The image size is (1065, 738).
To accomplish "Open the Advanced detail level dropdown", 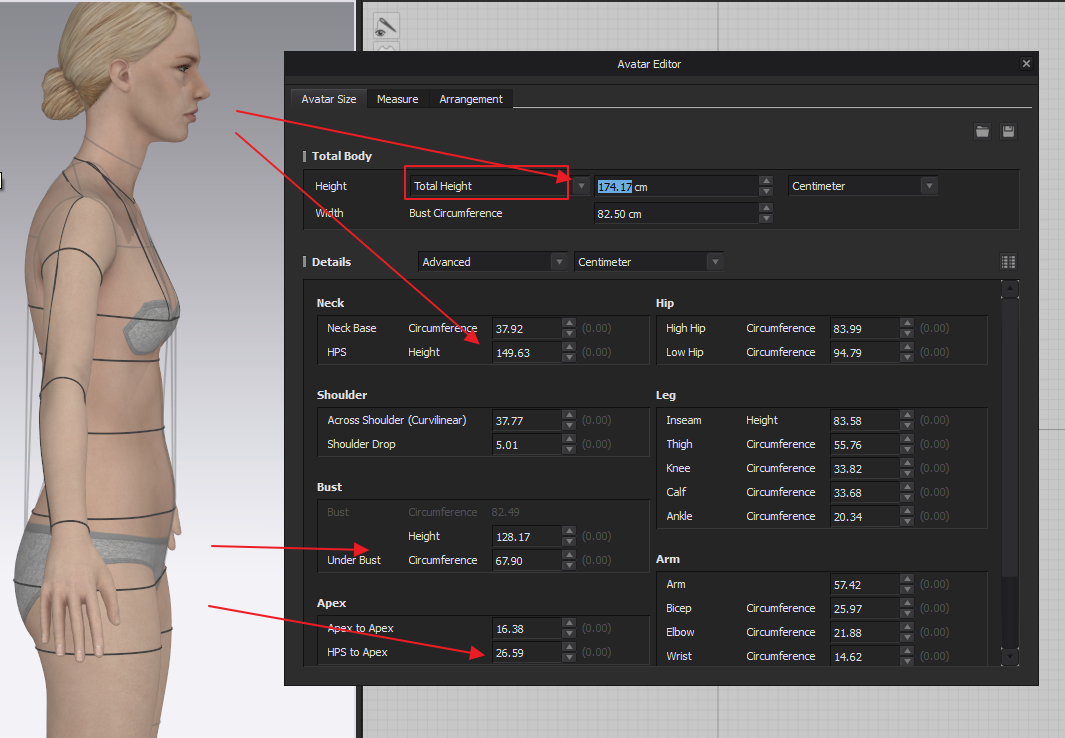I will (492, 261).
